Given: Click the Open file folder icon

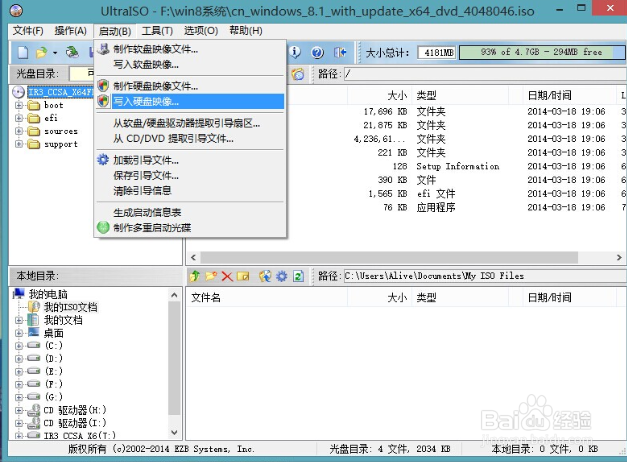Looking at the screenshot, I should [x=41, y=52].
